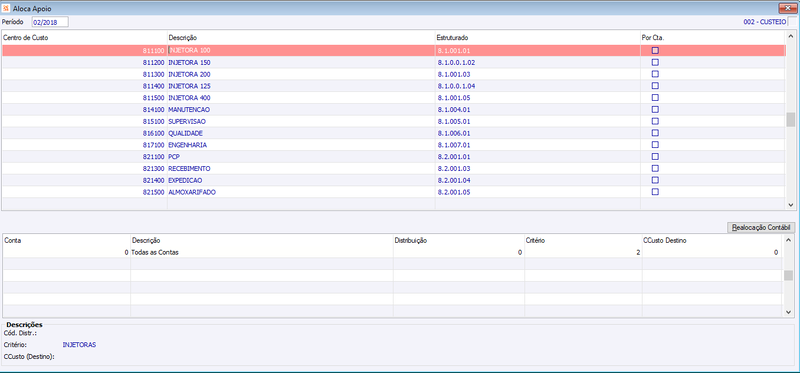This screenshot has height=373, width=800.
Task: Click the upper grid scroll up arrow
Action: 790,36
